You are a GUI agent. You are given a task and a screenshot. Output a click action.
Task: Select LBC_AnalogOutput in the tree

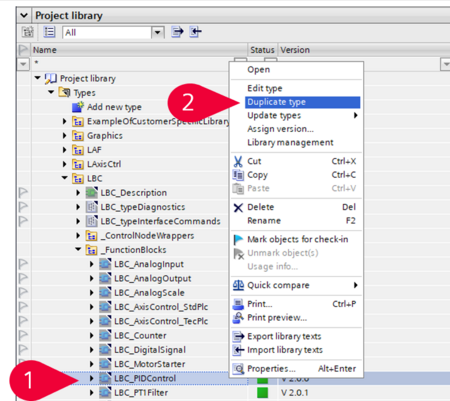153,279
